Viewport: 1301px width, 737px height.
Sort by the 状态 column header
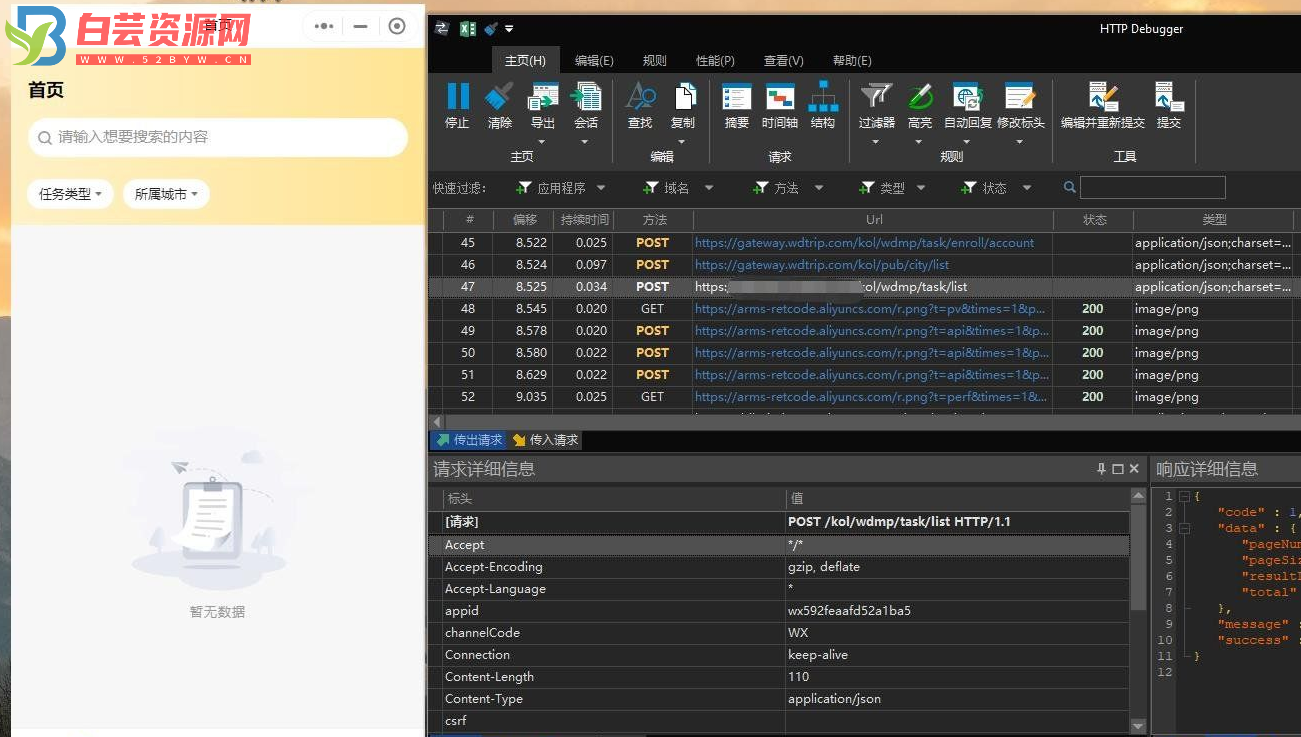click(x=1095, y=220)
